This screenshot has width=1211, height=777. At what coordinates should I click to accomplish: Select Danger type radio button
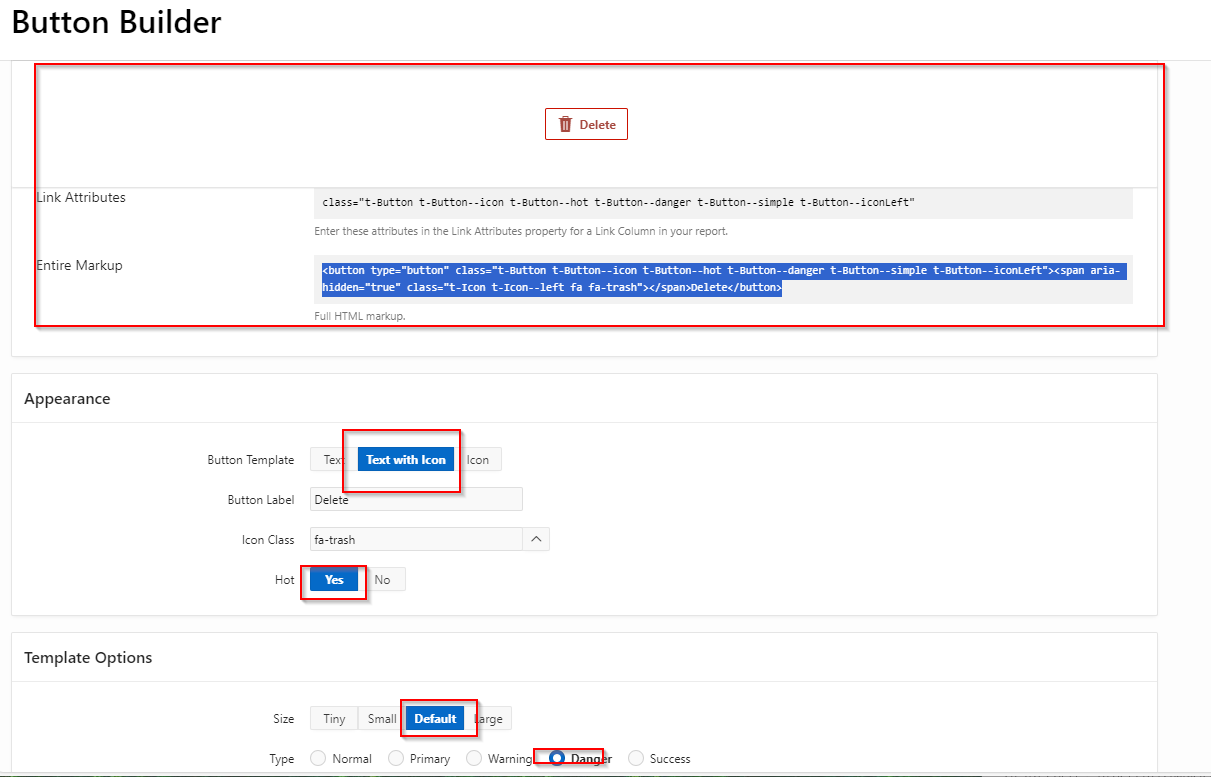(x=556, y=758)
